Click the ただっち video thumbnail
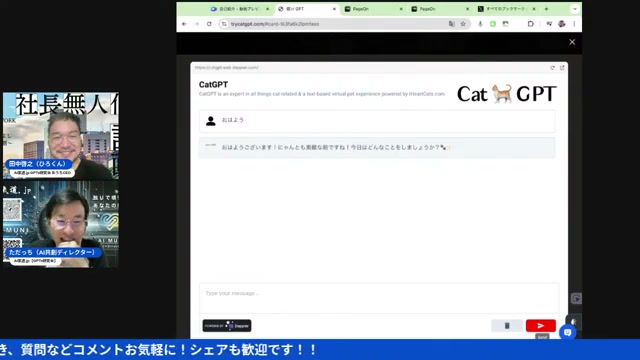Screen dimensions: 640x360 coord(61,224)
